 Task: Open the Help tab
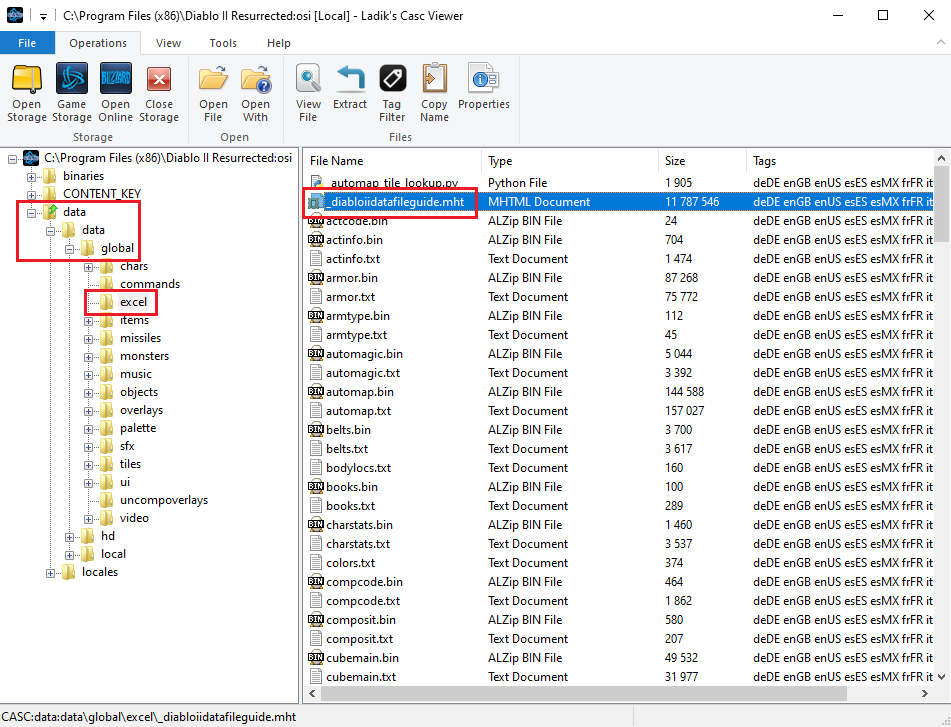tap(278, 43)
